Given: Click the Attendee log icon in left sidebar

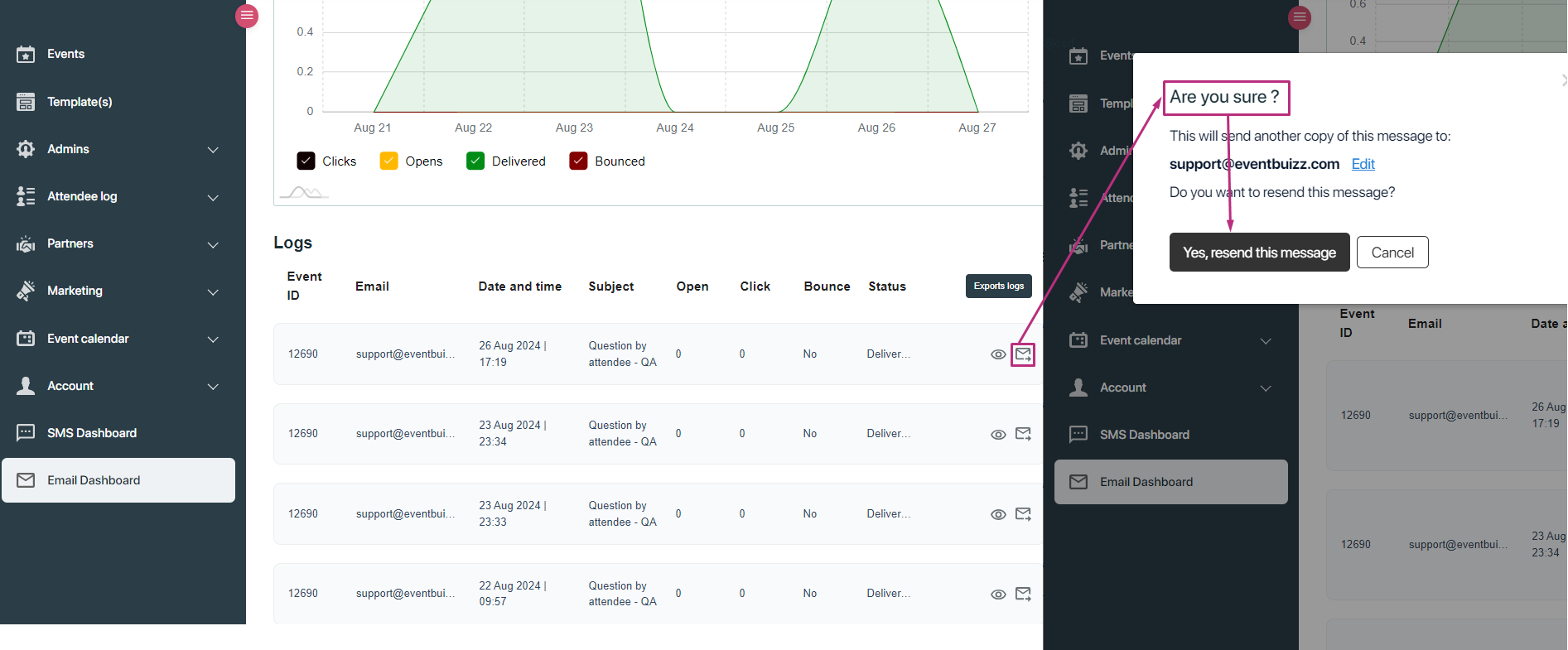Looking at the screenshot, I should pyautogui.click(x=26, y=196).
